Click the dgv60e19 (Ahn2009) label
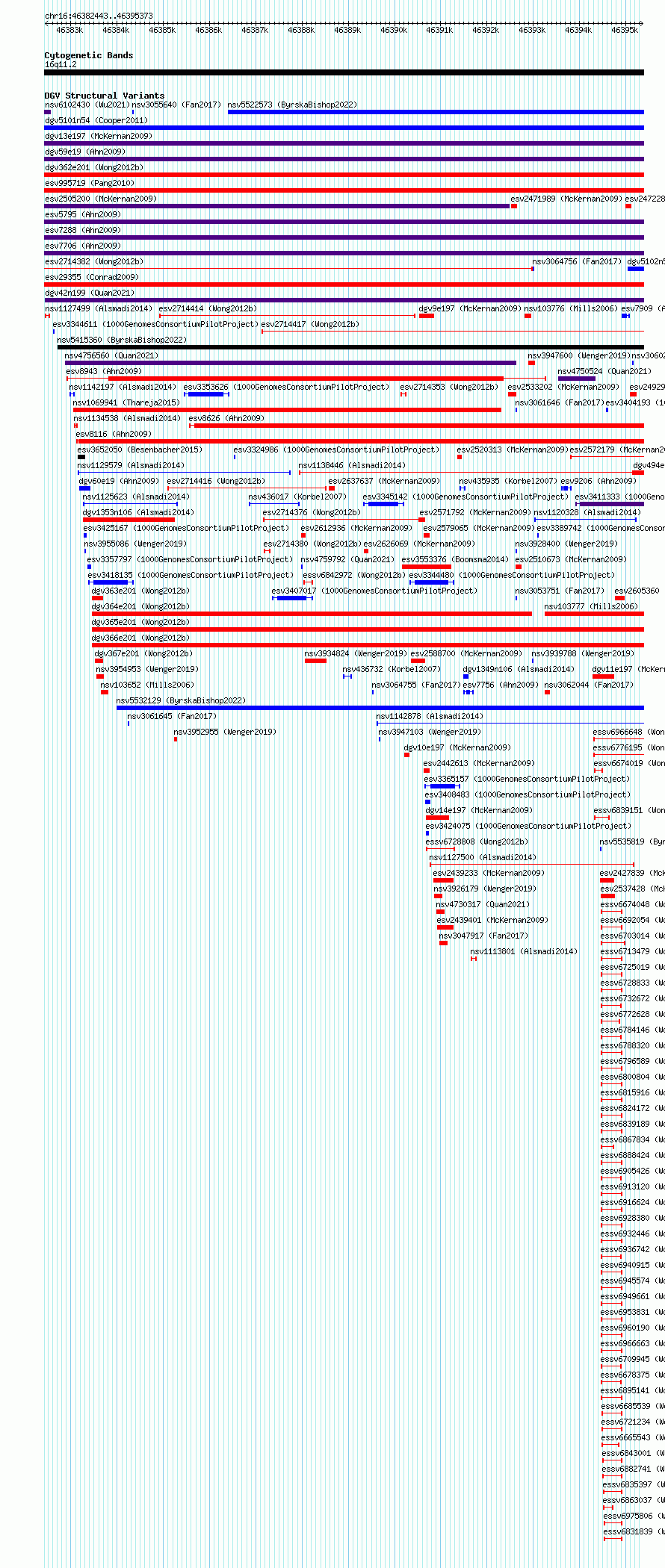Image resolution: width=665 pixels, height=1568 pixels. tap(120, 481)
